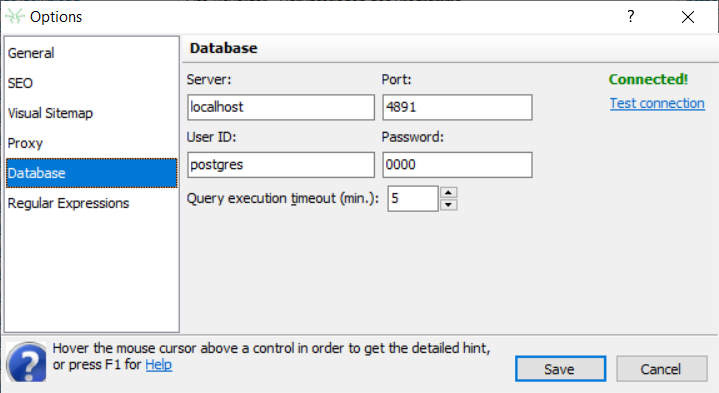Select the Database section in sidebar
The width and height of the screenshot is (719, 393).
pyautogui.click(x=91, y=173)
